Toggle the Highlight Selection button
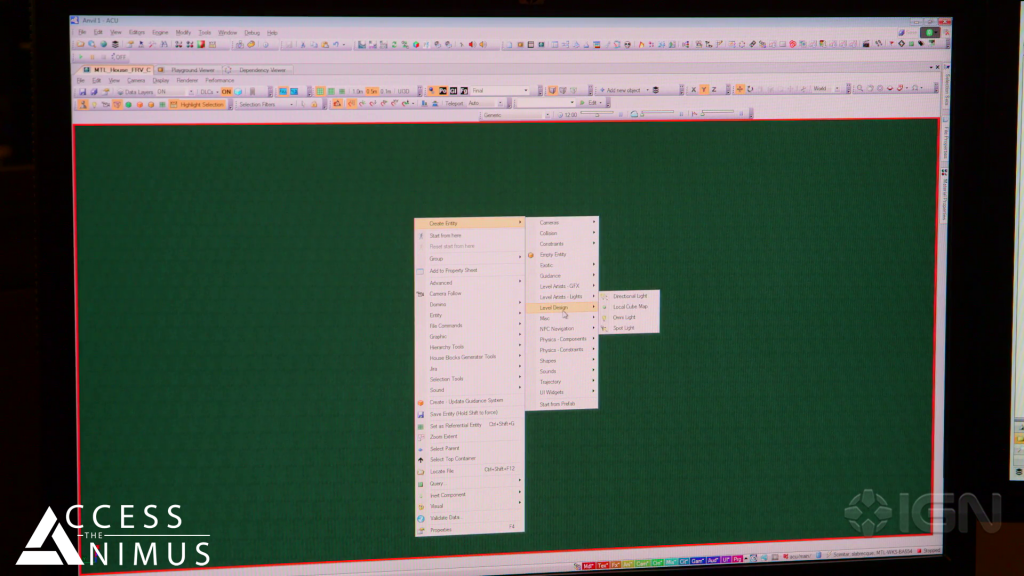 (201, 104)
